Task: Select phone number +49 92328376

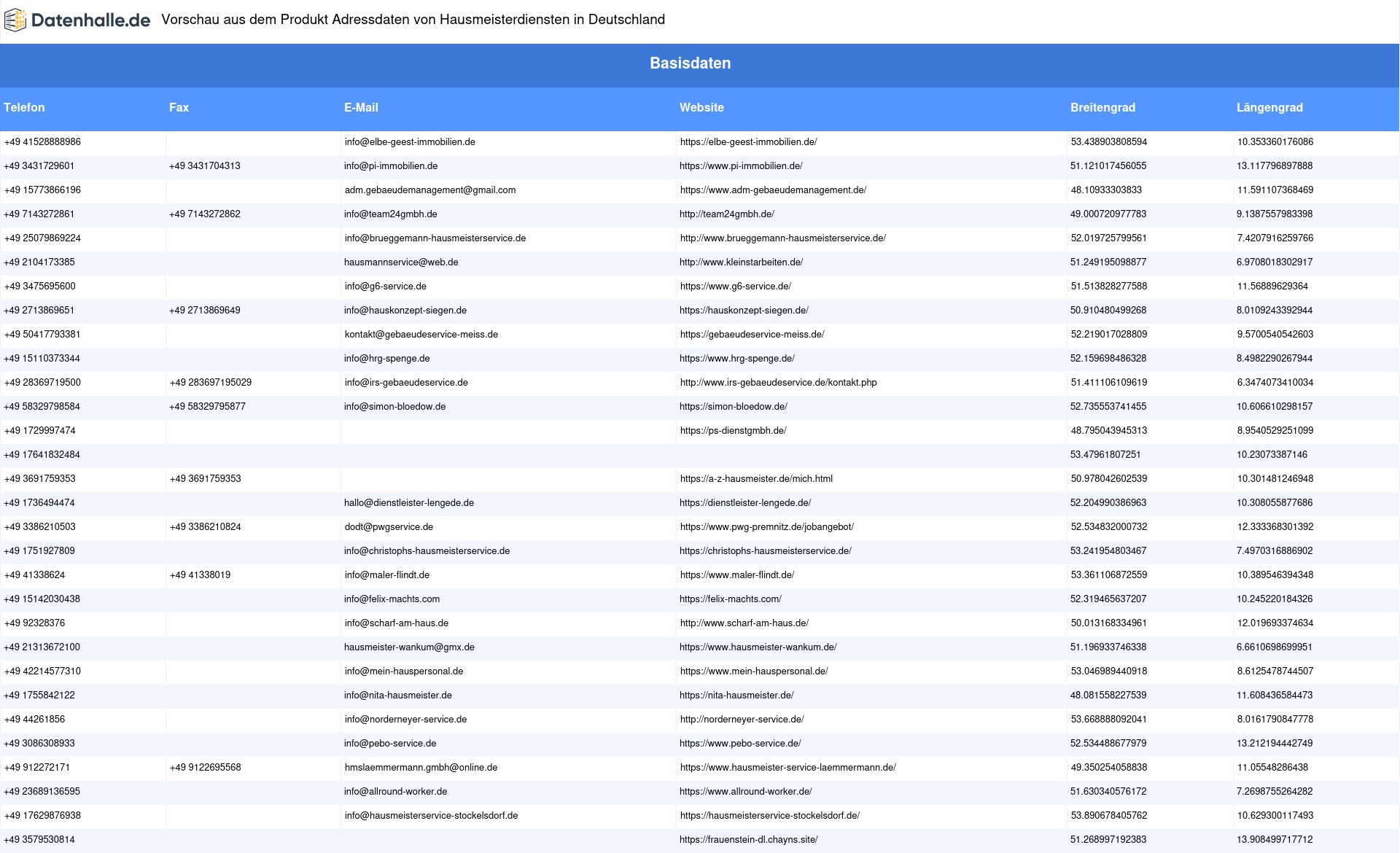Action: click(x=34, y=623)
